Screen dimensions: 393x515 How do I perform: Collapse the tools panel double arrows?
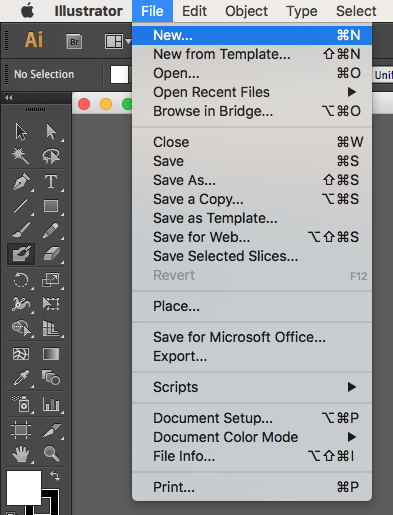click(9, 97)
